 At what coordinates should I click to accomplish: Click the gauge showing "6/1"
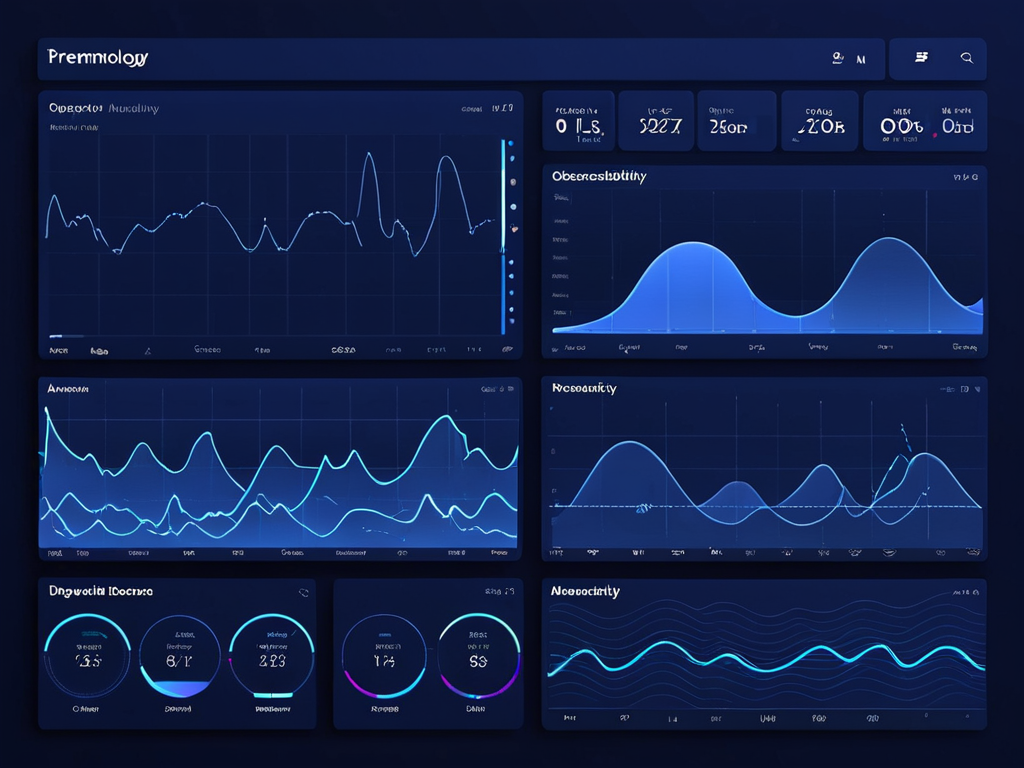coord(179,656)
